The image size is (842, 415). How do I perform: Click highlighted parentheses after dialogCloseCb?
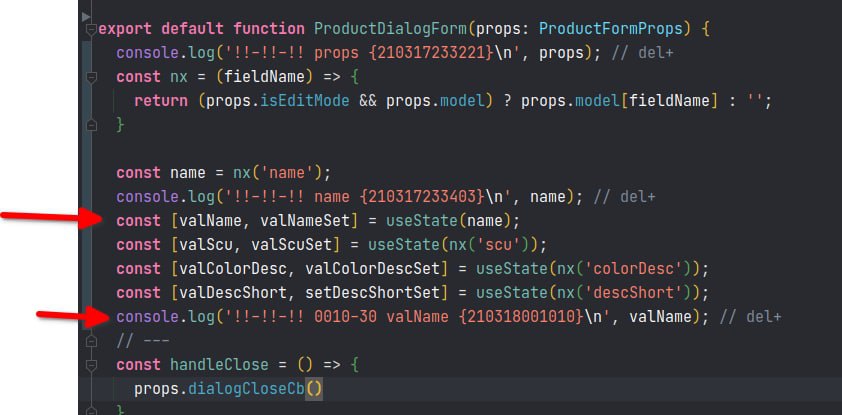314,389
